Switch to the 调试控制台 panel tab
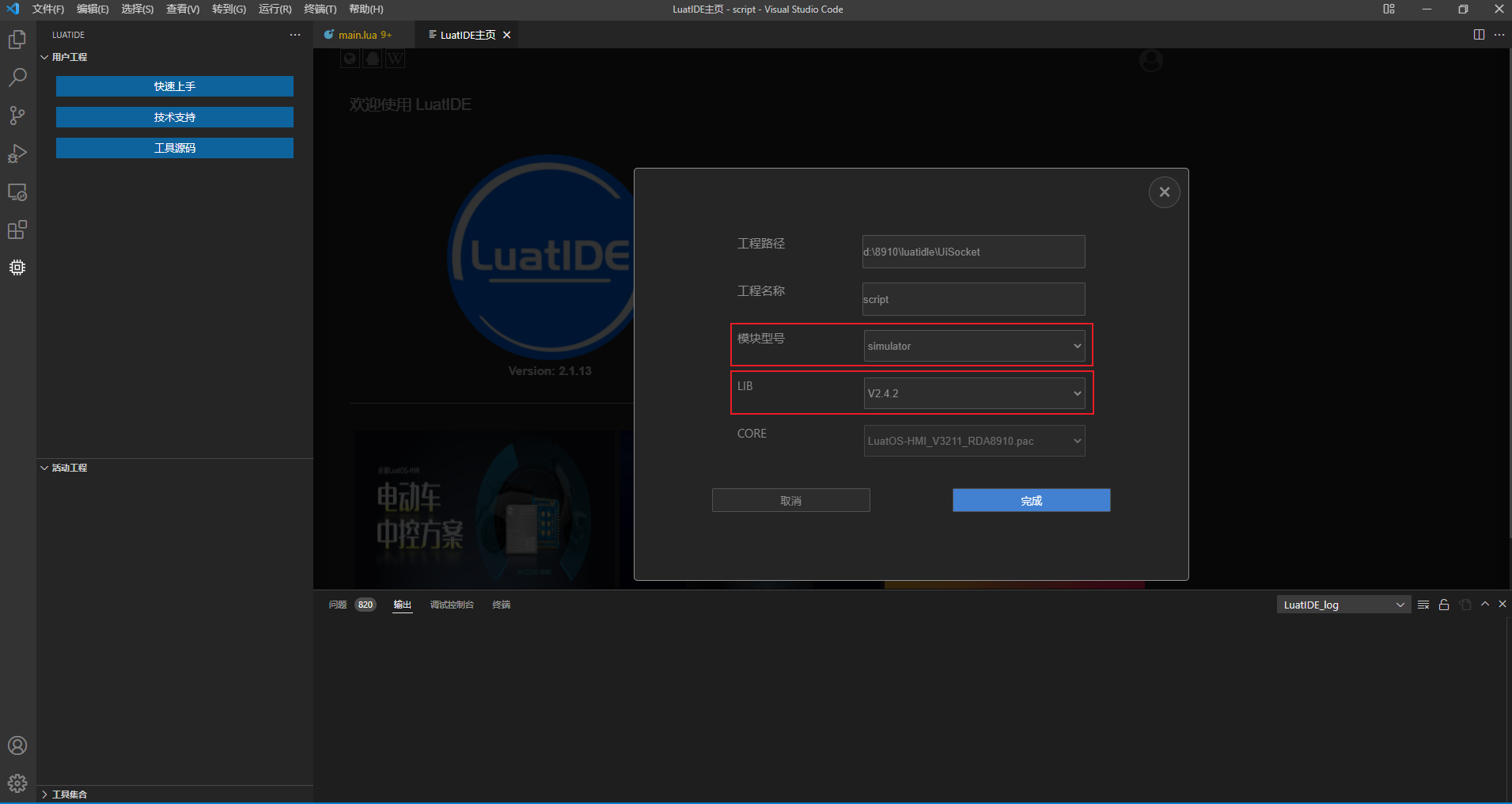Image resolution: width=1512 pixels, height=804 pixels. pyautogui.click(x=452, y=605)
